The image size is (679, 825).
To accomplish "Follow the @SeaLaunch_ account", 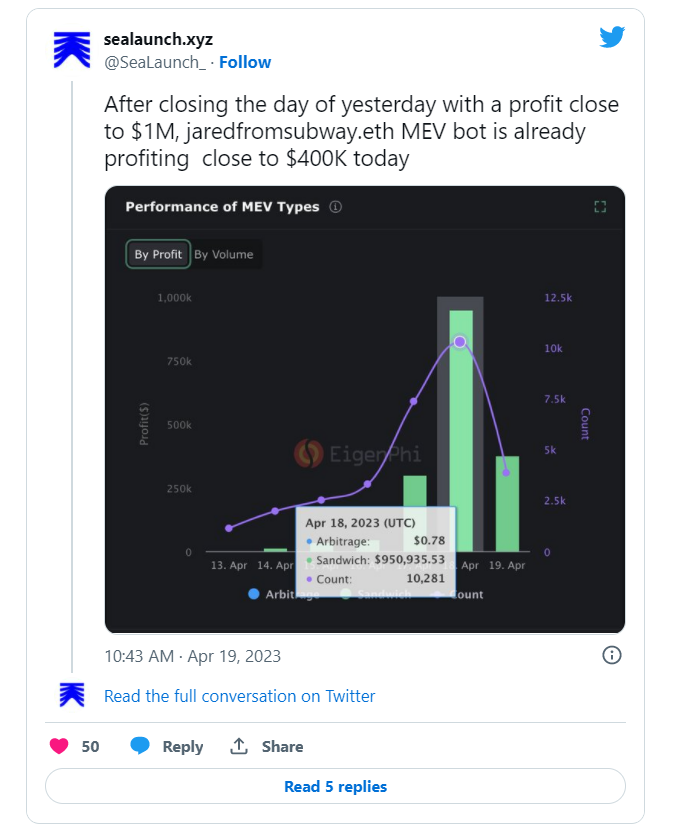I will pyautogui.click(x=245, y=62).
